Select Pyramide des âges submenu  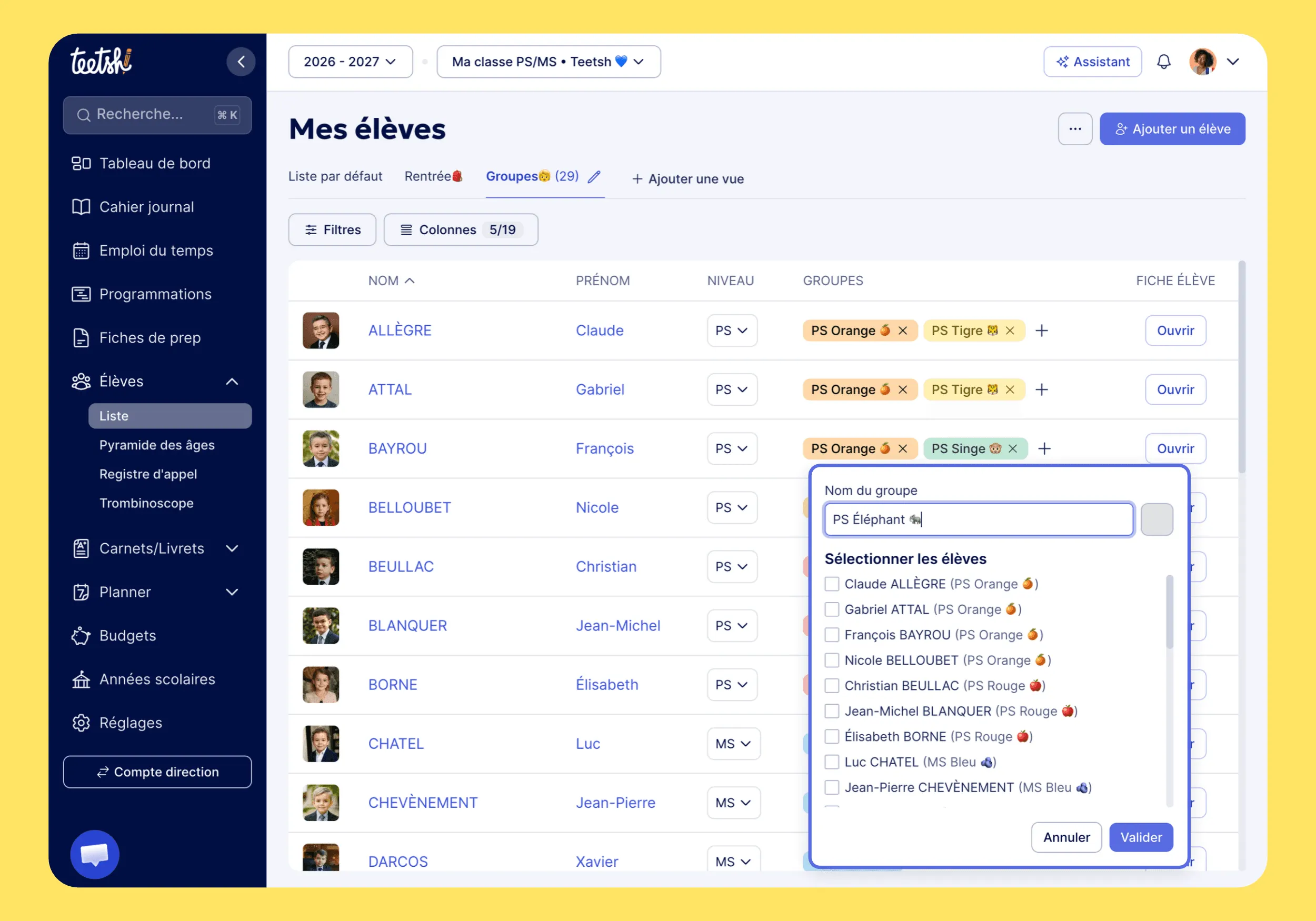click(157, 445)
